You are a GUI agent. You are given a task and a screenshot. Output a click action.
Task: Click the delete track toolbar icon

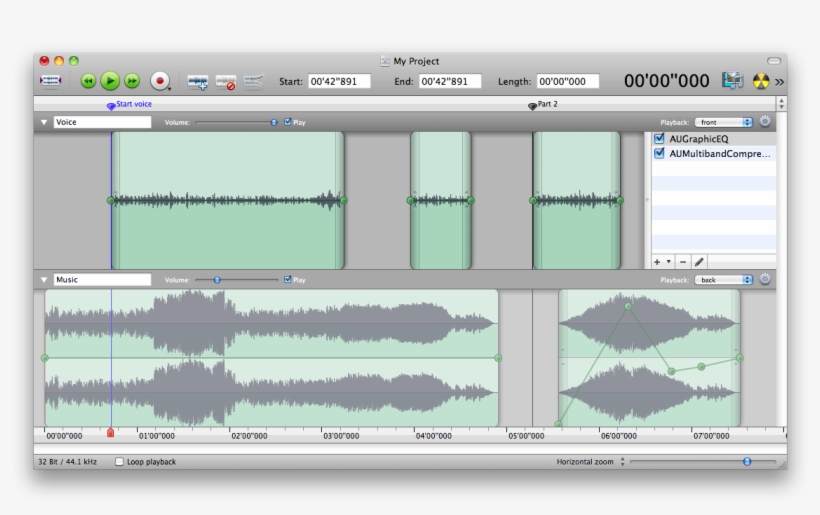[x=226, y=82]
